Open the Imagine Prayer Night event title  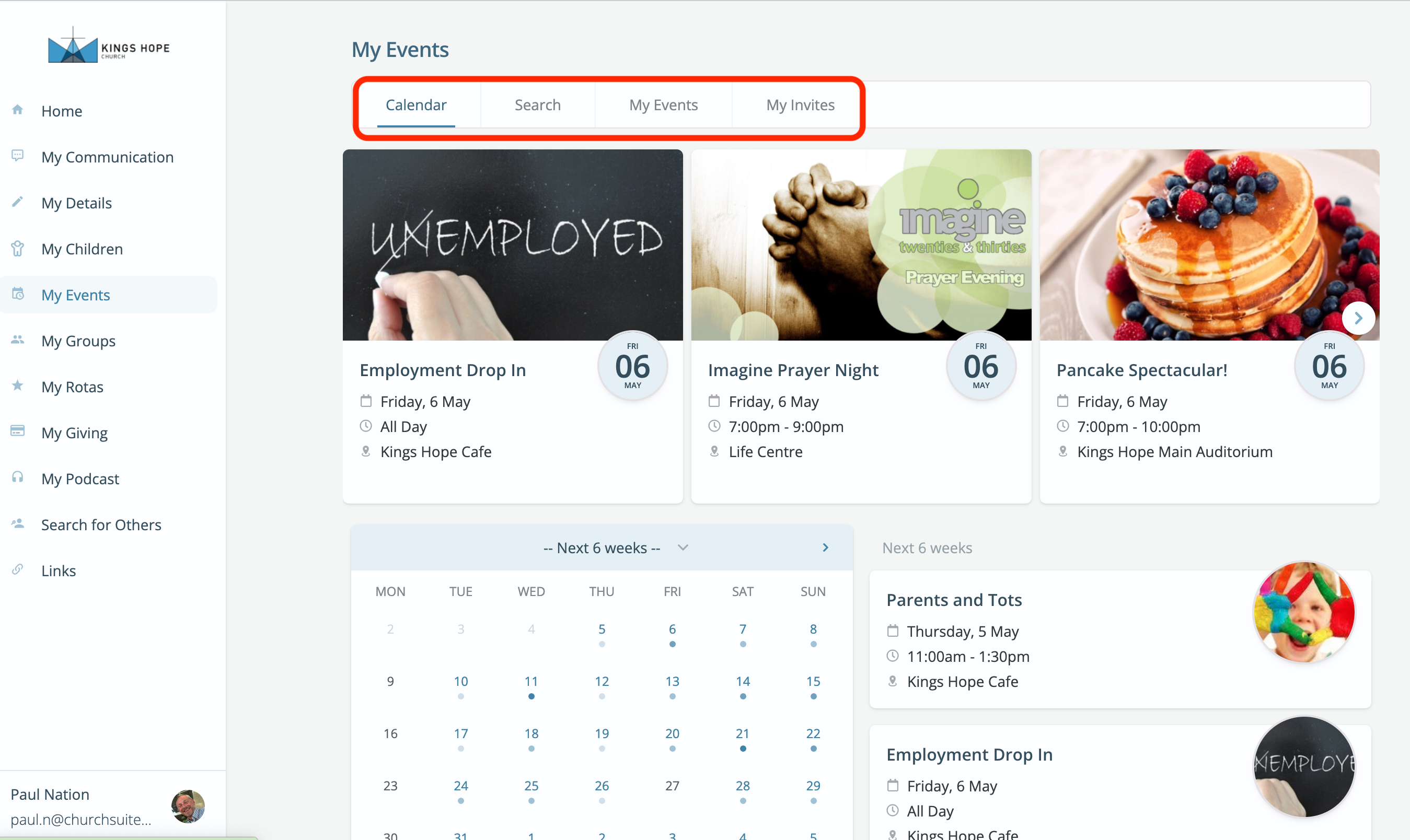click(793, 370)
